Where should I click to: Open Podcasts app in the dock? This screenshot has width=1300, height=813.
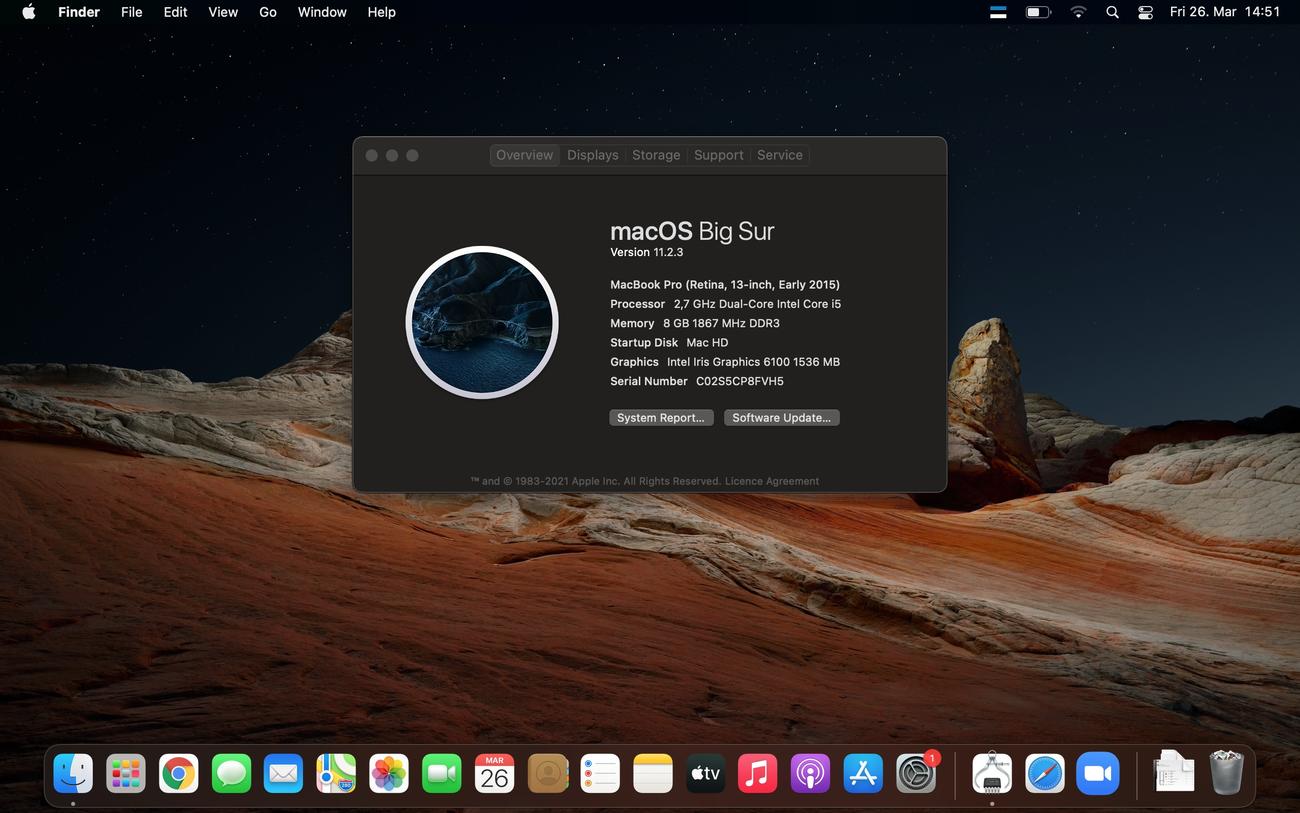click(x=810, y=773)
